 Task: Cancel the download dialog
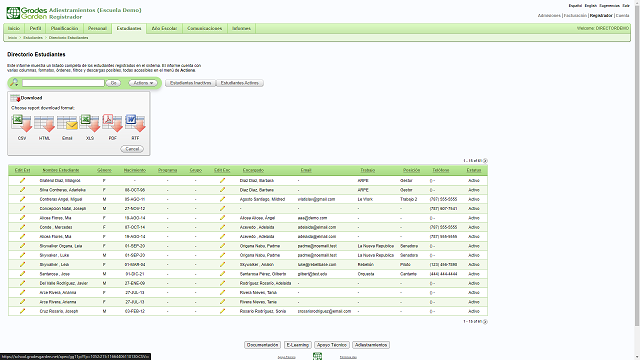132,149
